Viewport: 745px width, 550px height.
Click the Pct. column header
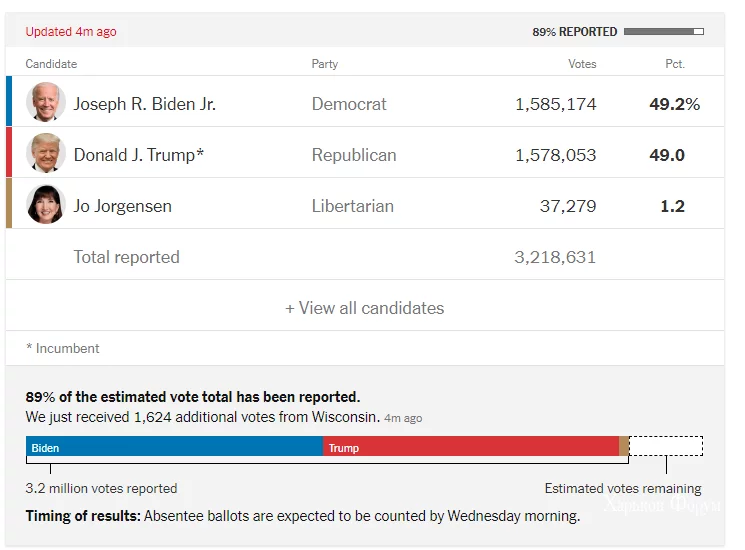[675, 64]
